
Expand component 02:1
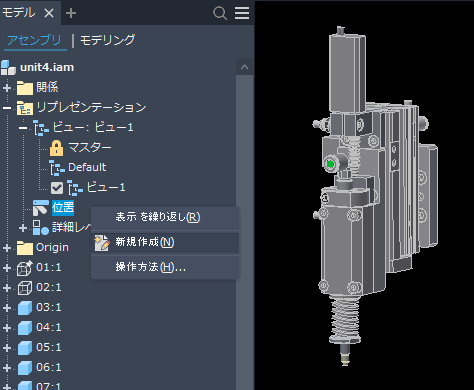click(x=7, y=288)
